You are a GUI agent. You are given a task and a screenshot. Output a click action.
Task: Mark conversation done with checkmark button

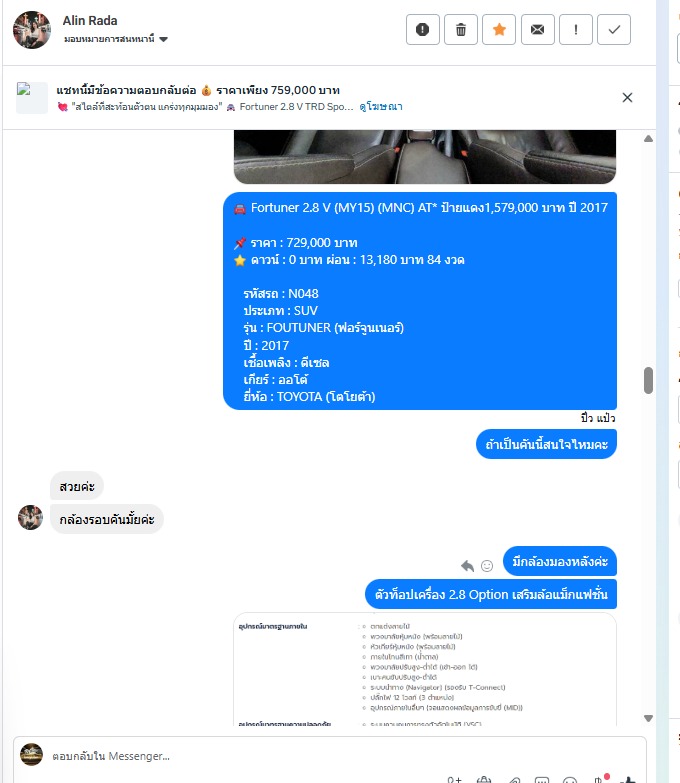pyautogui.click(x=614, y=30)
